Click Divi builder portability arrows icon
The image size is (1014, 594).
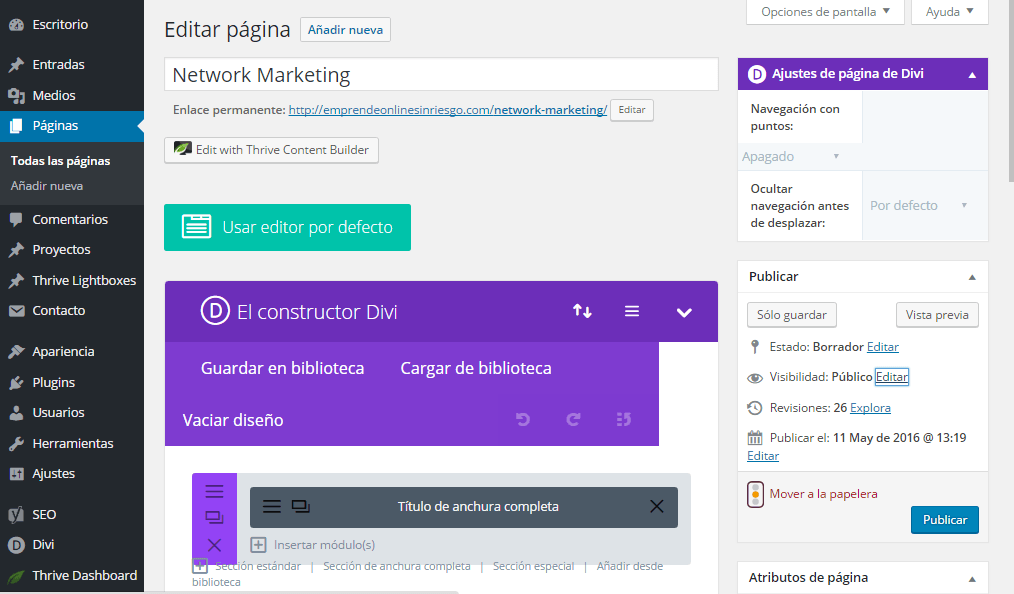(x=582, y=312)
